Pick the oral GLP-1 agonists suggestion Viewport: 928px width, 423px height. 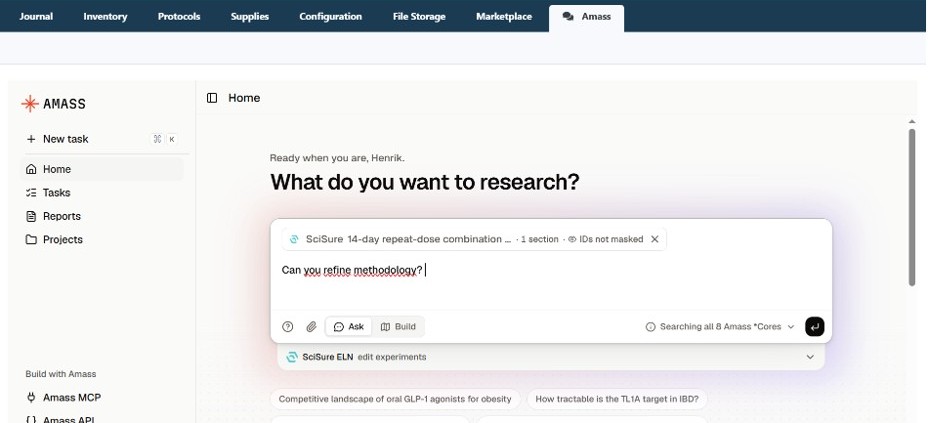[x=395, y=399]
